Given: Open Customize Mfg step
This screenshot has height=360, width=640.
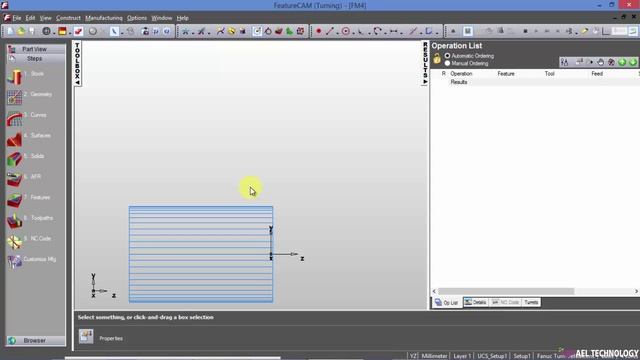Looking at the screenshot, I should 32,261.
